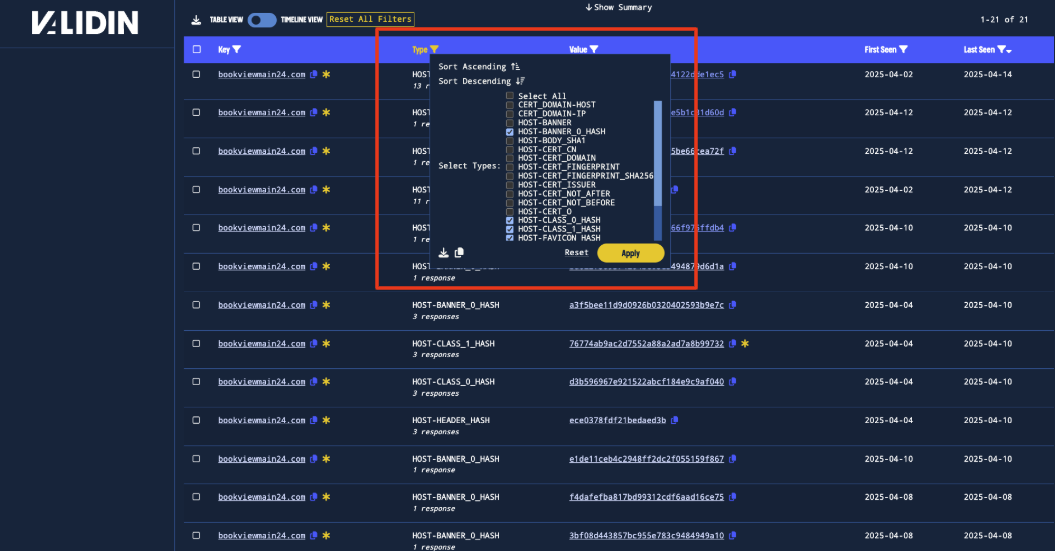Copy the value ending 5be66cea72f

(x=733, y=151)
